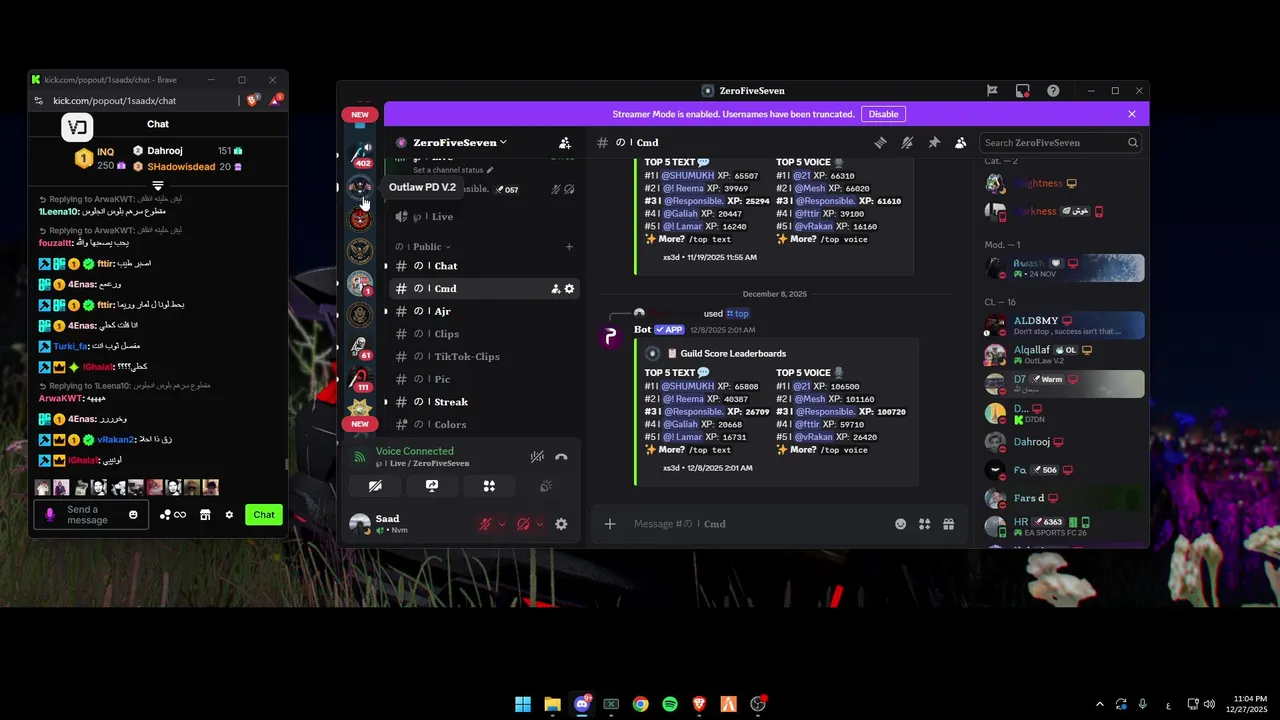Disable Streamer Mode from the purple banner

click(x=883, y=114)
